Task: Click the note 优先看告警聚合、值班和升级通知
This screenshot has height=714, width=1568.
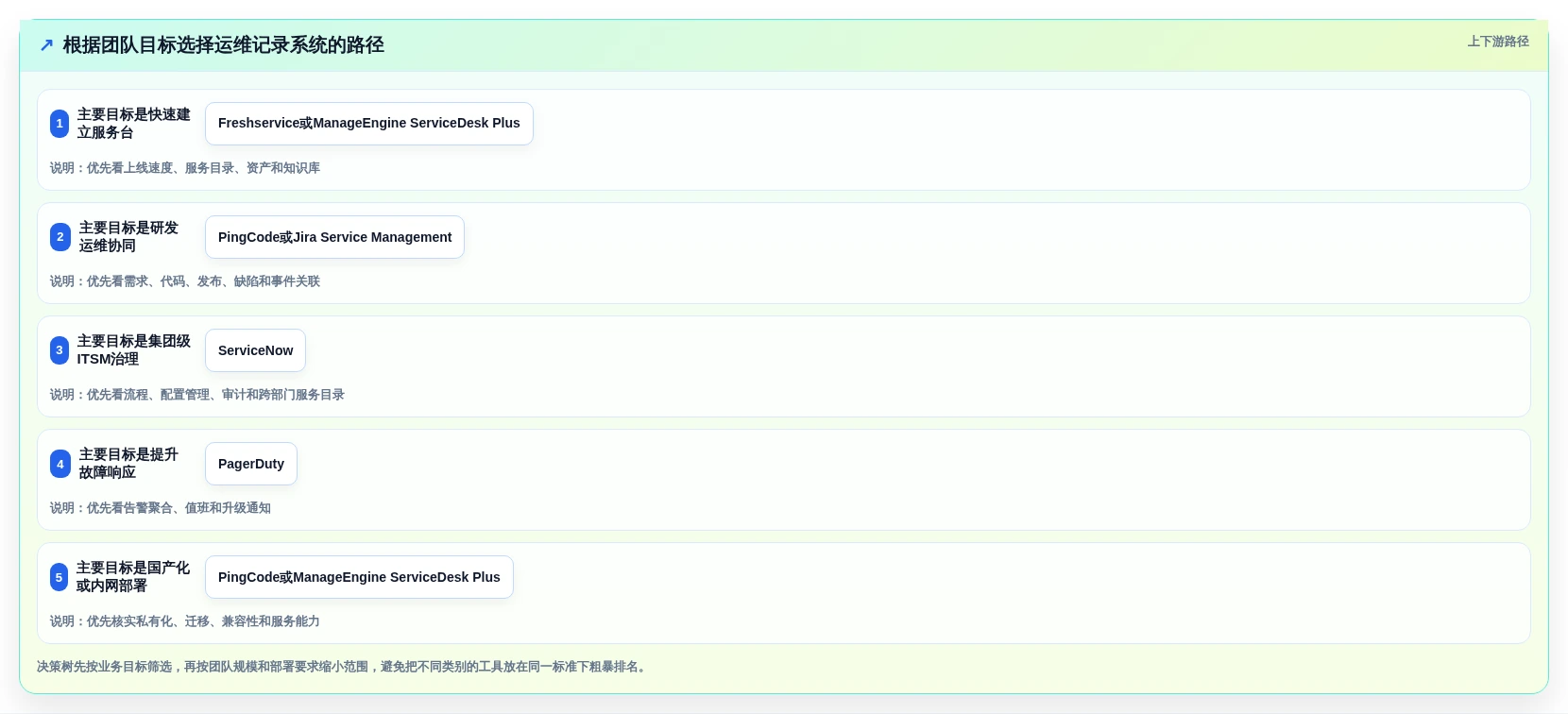Action: pos(161,508)
